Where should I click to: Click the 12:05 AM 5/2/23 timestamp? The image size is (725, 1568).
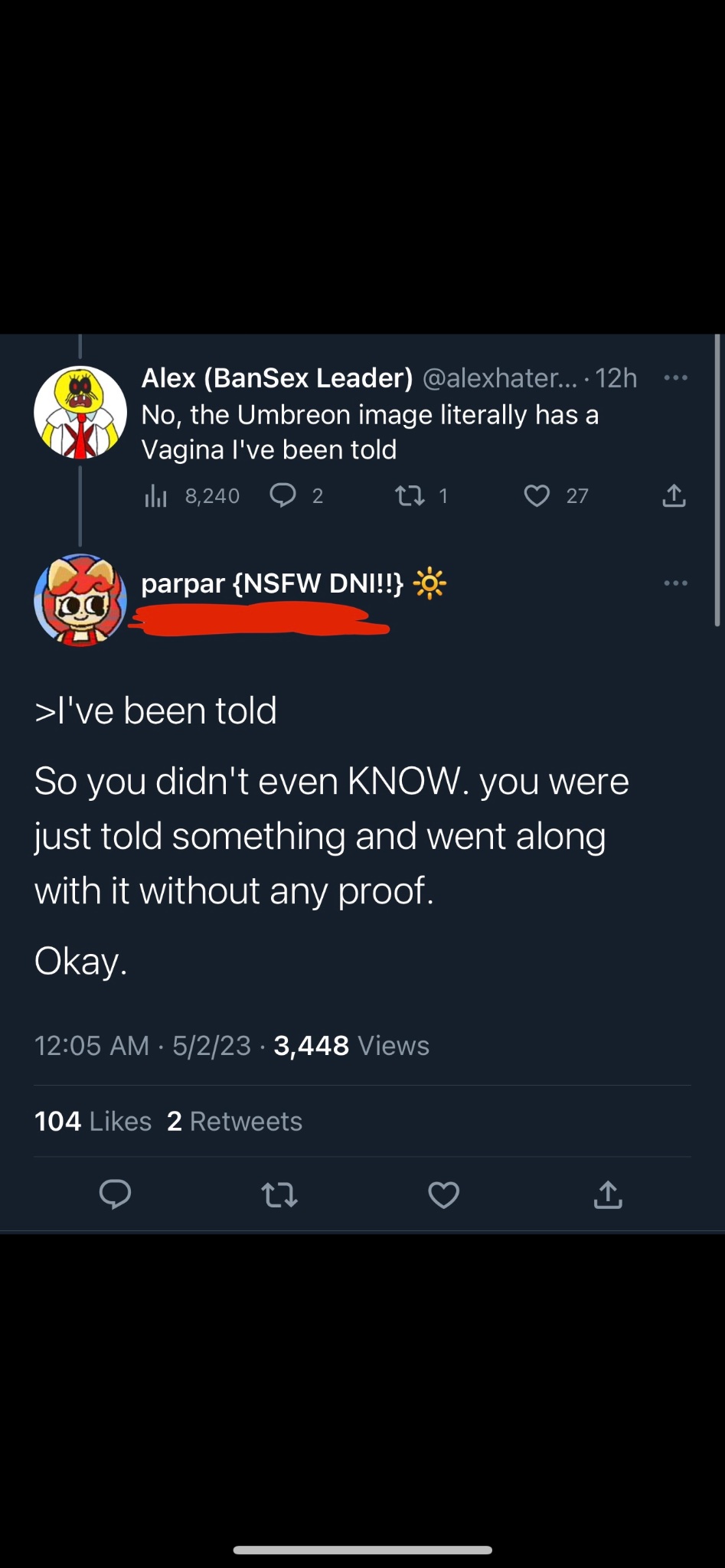pyautogui.click(x=142, y=1046)
